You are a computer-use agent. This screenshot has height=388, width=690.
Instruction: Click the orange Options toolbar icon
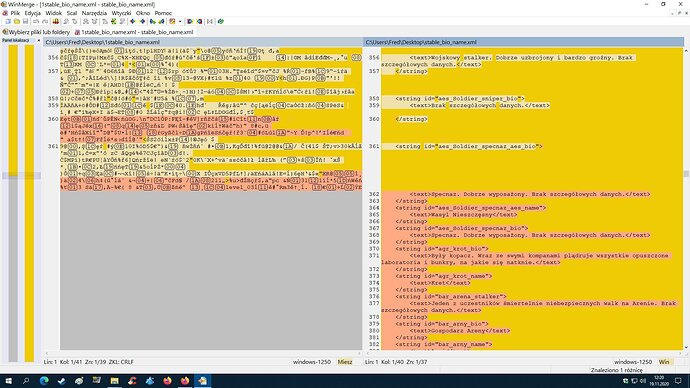(172, 21)
